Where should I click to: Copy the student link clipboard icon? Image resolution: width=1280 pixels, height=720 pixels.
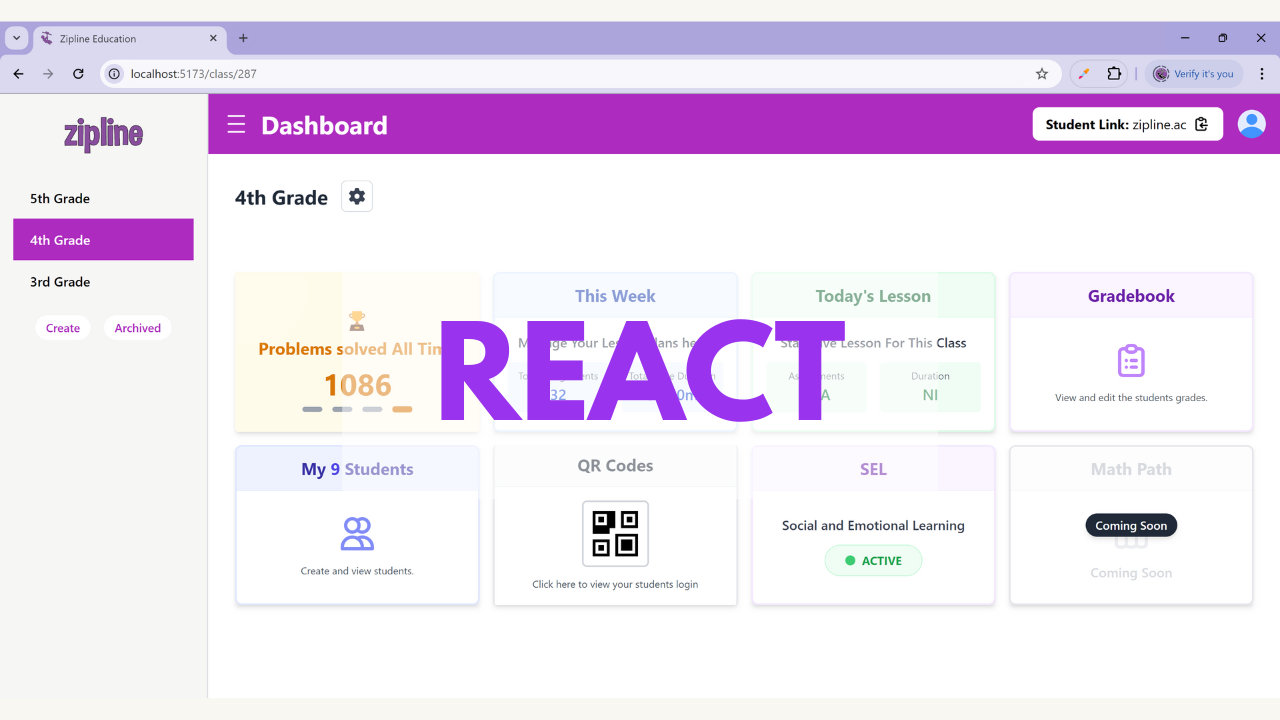[1202, 124]
